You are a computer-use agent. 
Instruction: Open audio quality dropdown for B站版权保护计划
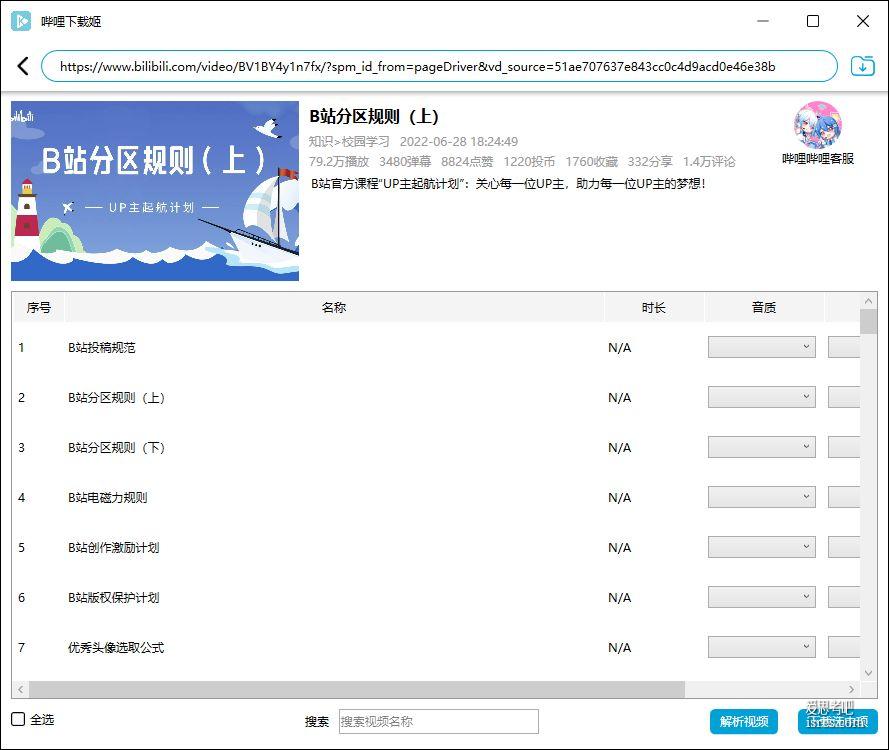pyautogui.click(x=761, y=596)
